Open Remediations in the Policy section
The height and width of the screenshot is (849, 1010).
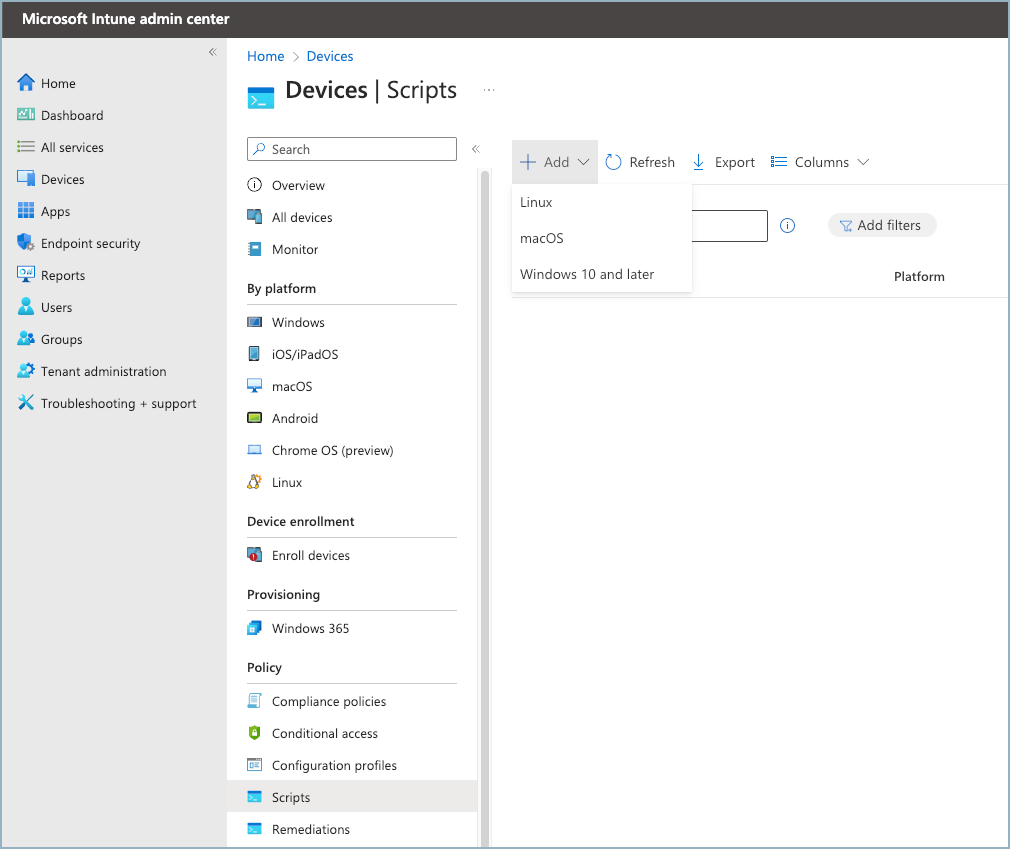point(310,829)
